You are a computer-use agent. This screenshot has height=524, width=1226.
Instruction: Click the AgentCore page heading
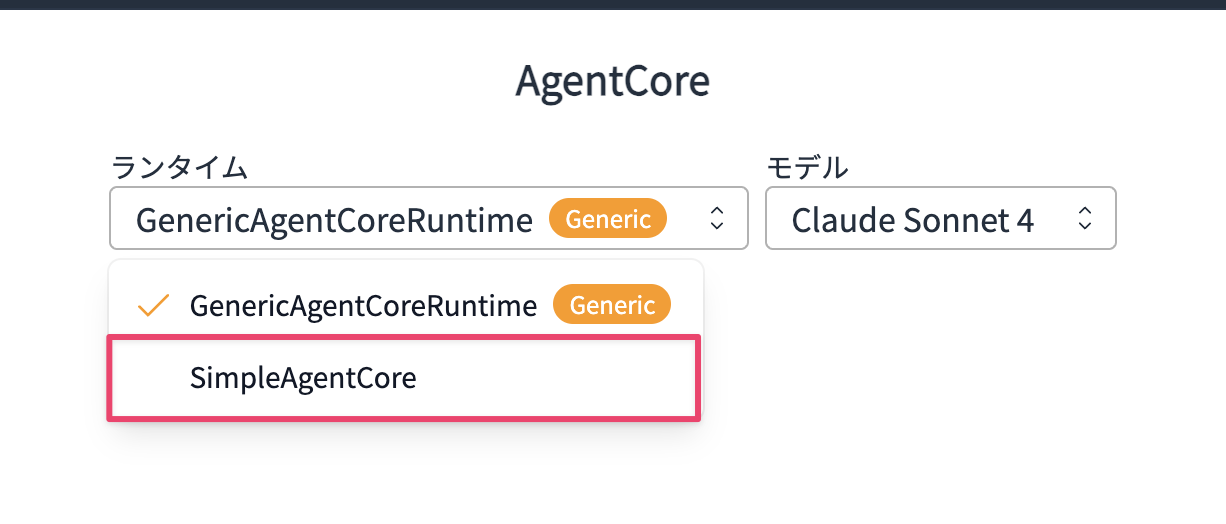[612, 82]
